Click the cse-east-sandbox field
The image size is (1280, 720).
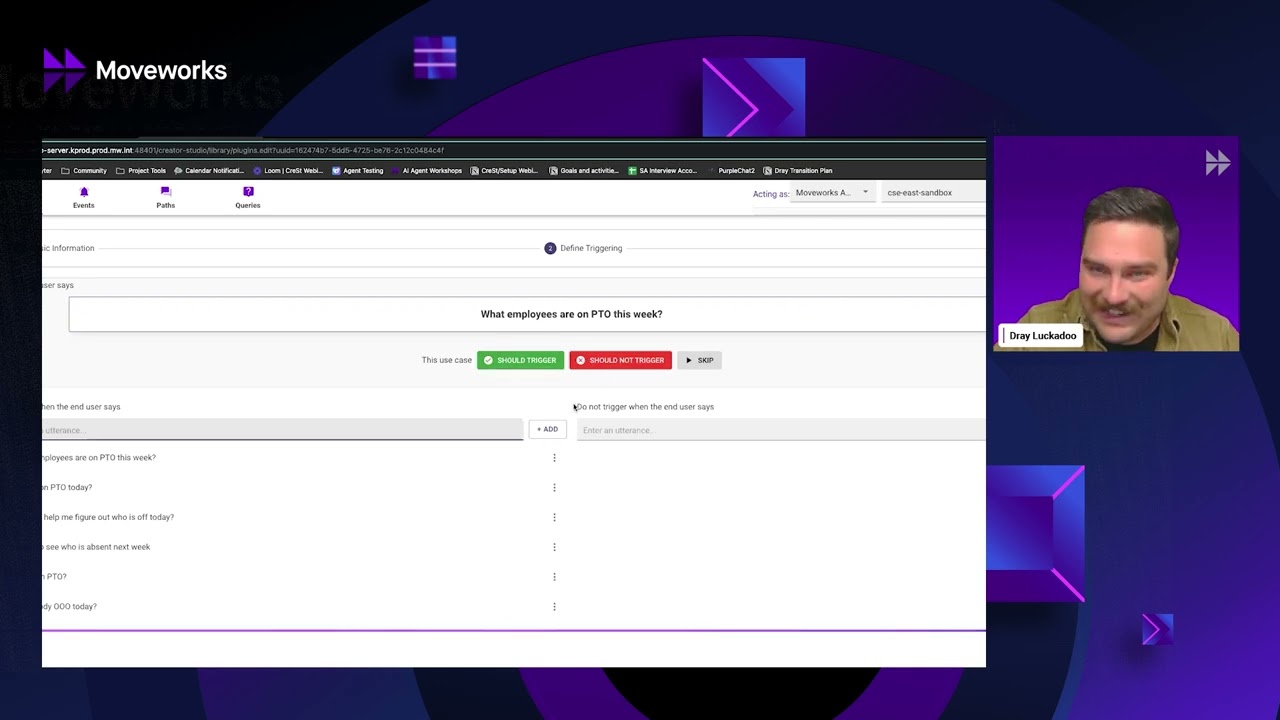tap(934, 193)
